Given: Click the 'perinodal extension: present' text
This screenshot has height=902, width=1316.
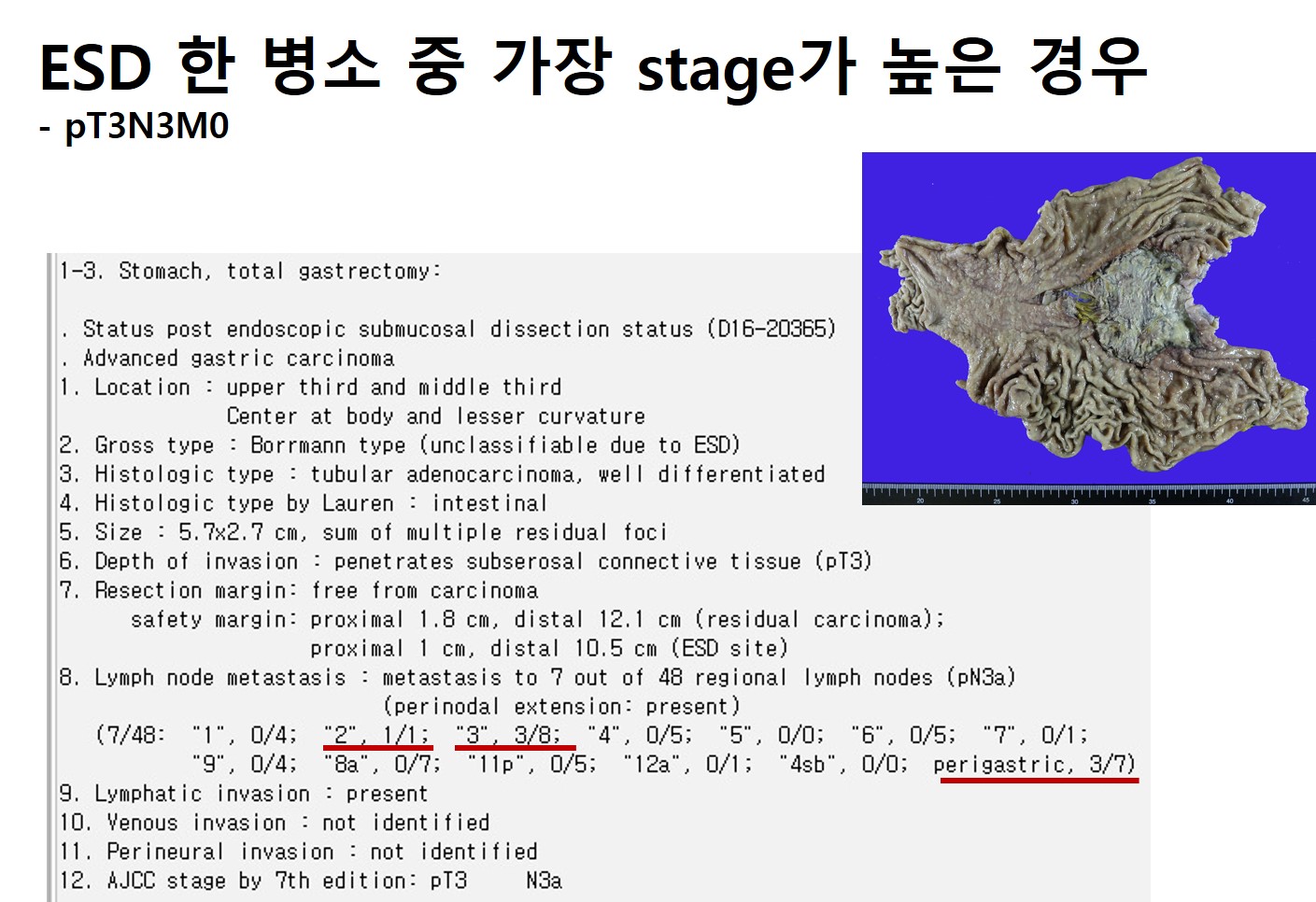Looking at the screenshot, I should [x=560, y=706].
